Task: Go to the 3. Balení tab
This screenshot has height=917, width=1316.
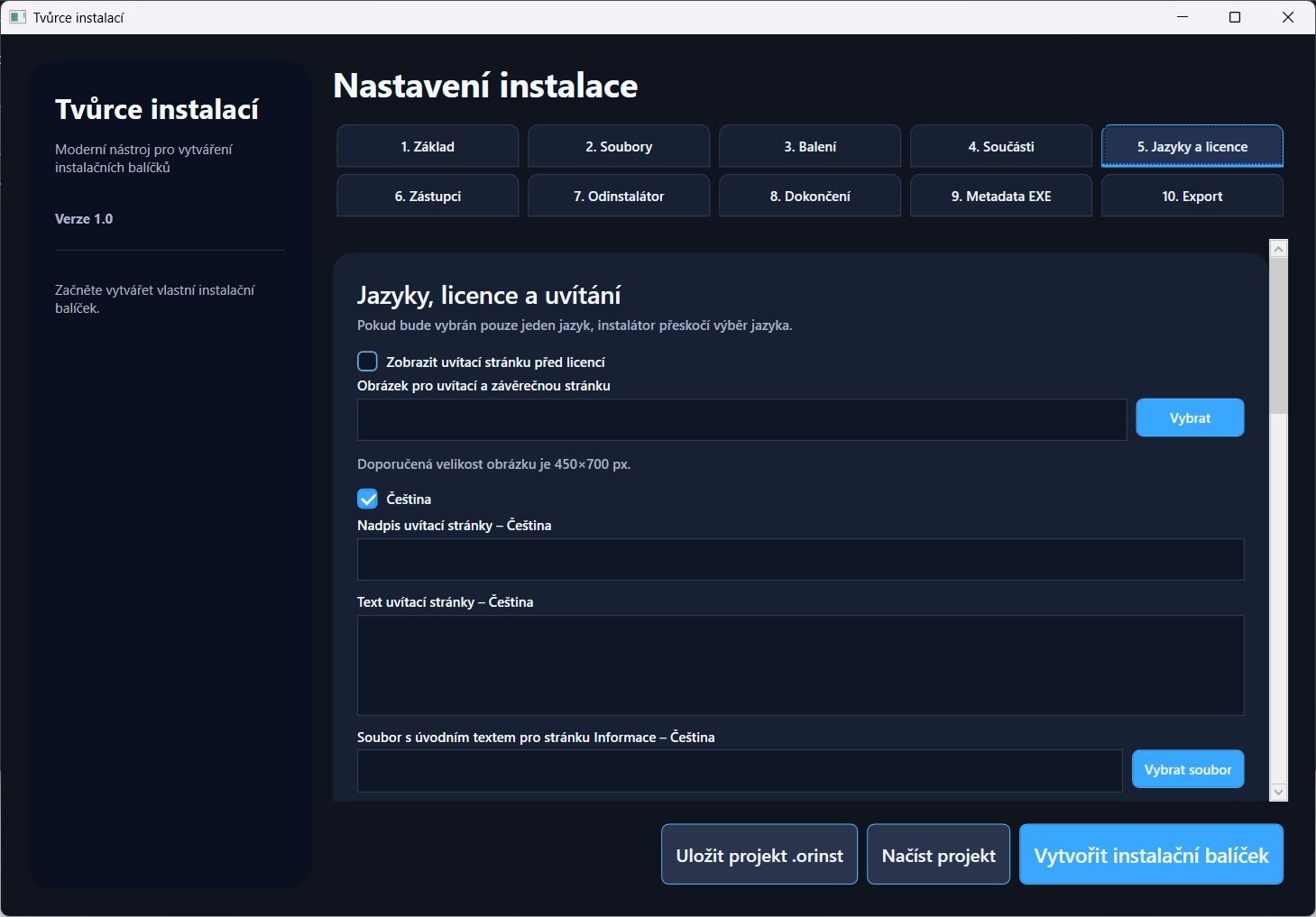Action: (x=810, y=146)
